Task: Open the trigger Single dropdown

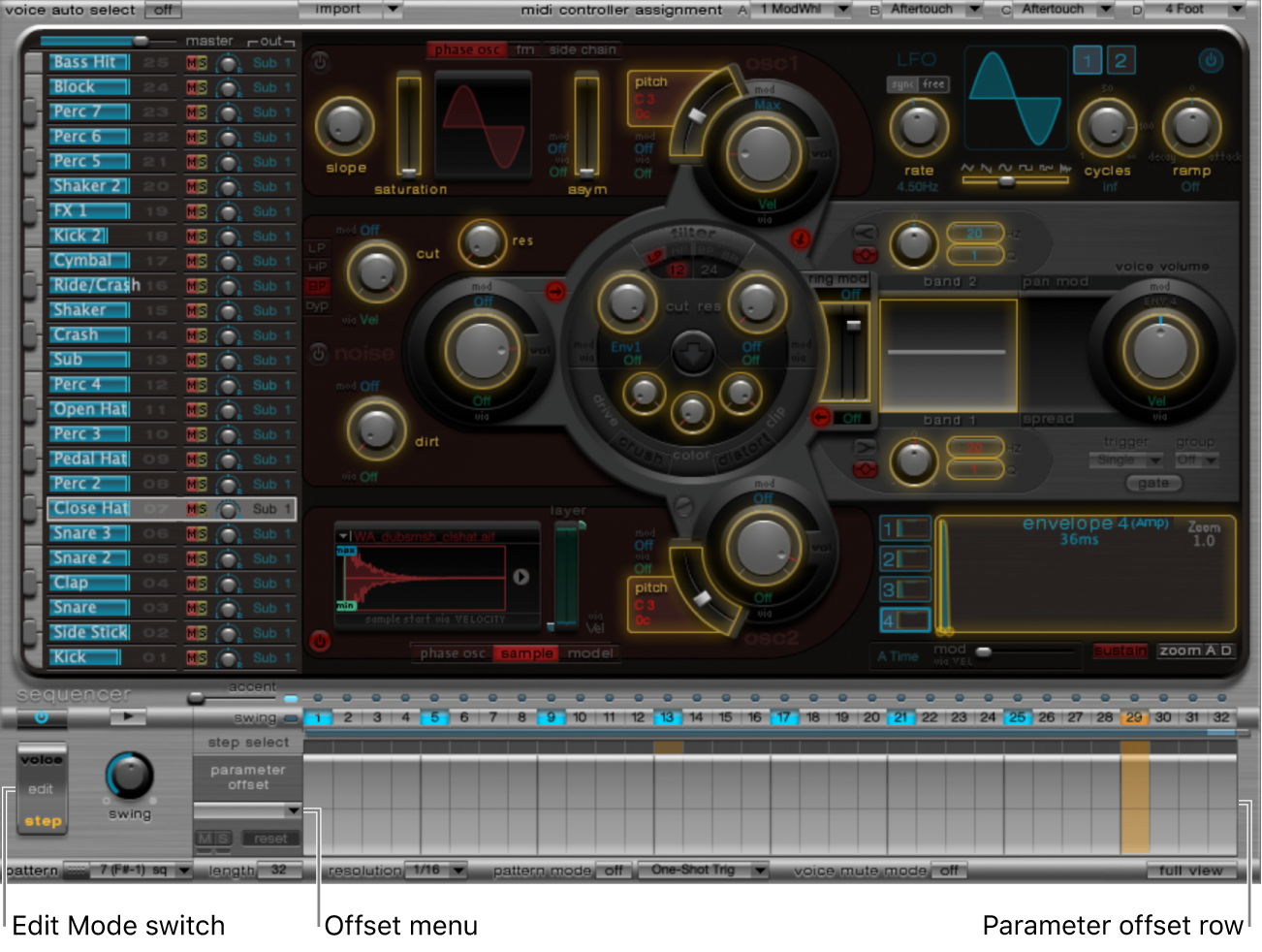Action: coord(1124,460)
